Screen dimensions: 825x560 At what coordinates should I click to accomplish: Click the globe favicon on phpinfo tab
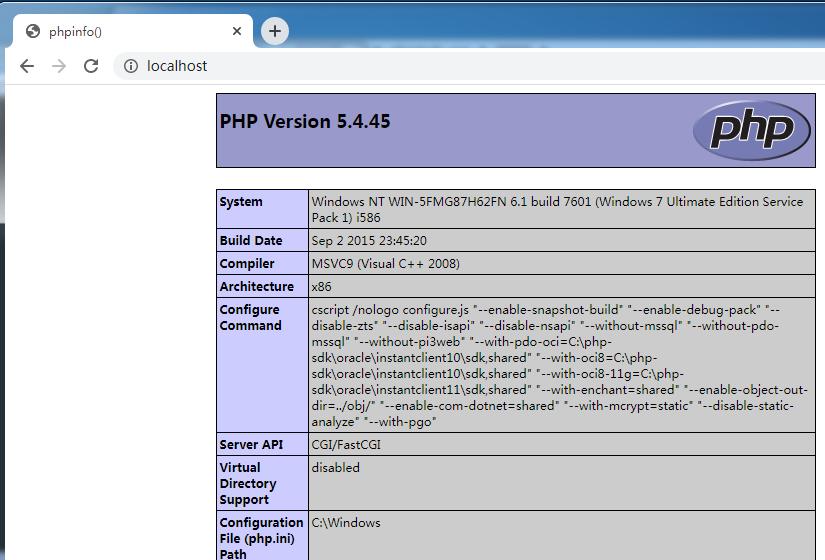click(x=33, y=31)
